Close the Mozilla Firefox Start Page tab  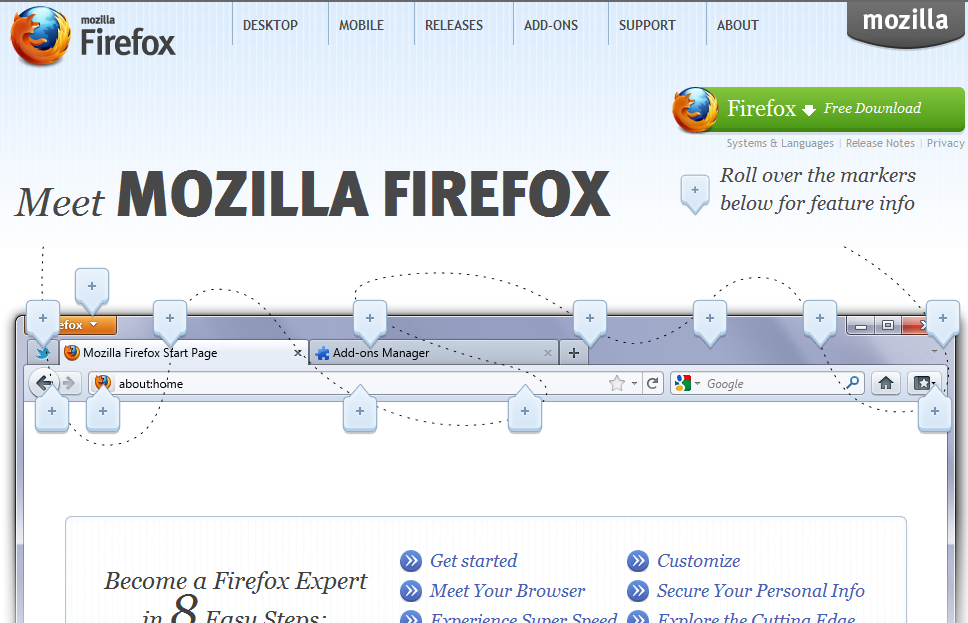tap(298, 353)
